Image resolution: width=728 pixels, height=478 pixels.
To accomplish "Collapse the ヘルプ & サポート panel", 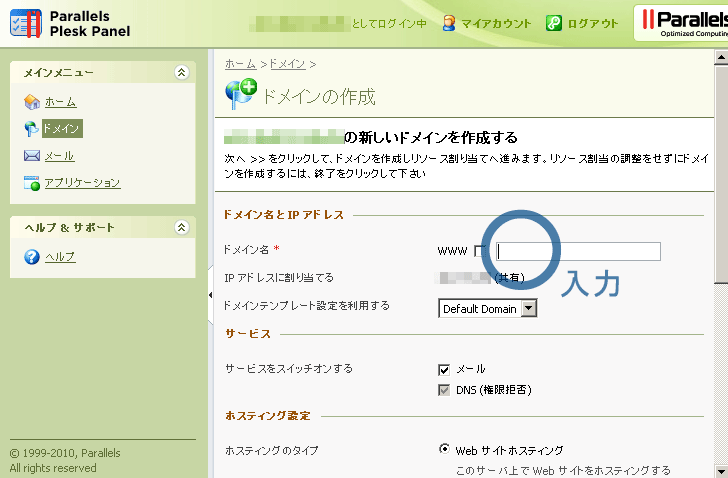I will (182, 227).
